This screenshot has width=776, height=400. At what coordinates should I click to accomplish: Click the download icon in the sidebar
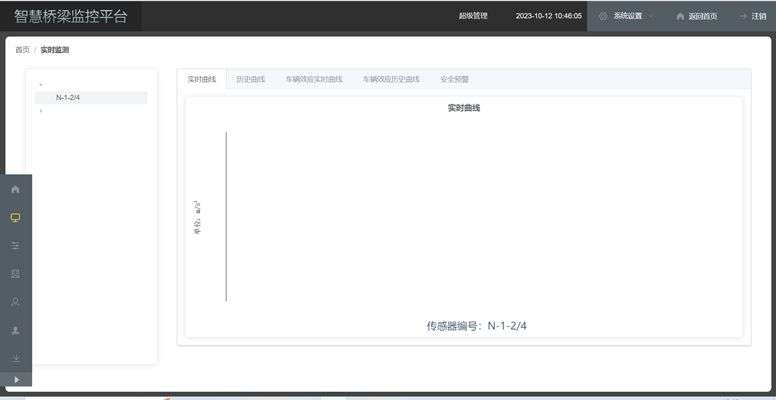click(15, 357)
